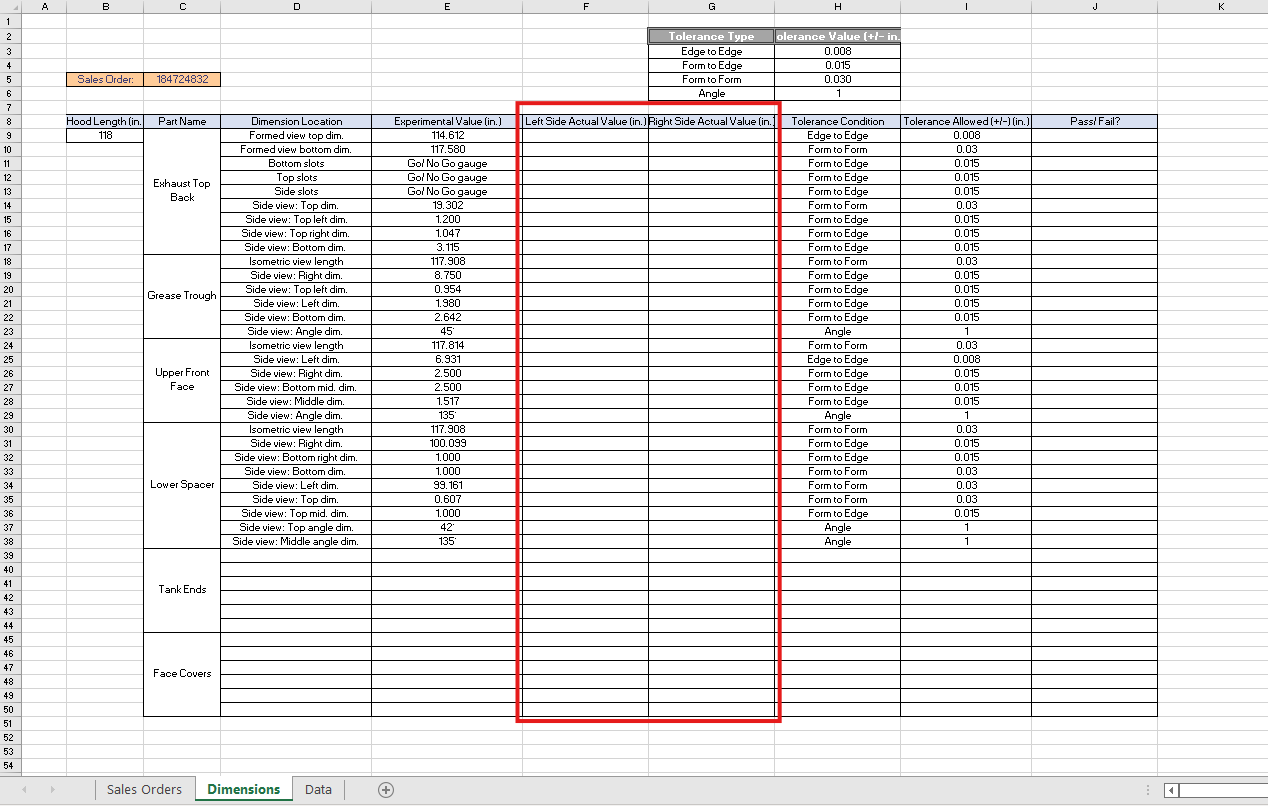1268x806 pixels.
Task: Select the experimental value 6.931 cell
Action: click(x=447, y=359)
